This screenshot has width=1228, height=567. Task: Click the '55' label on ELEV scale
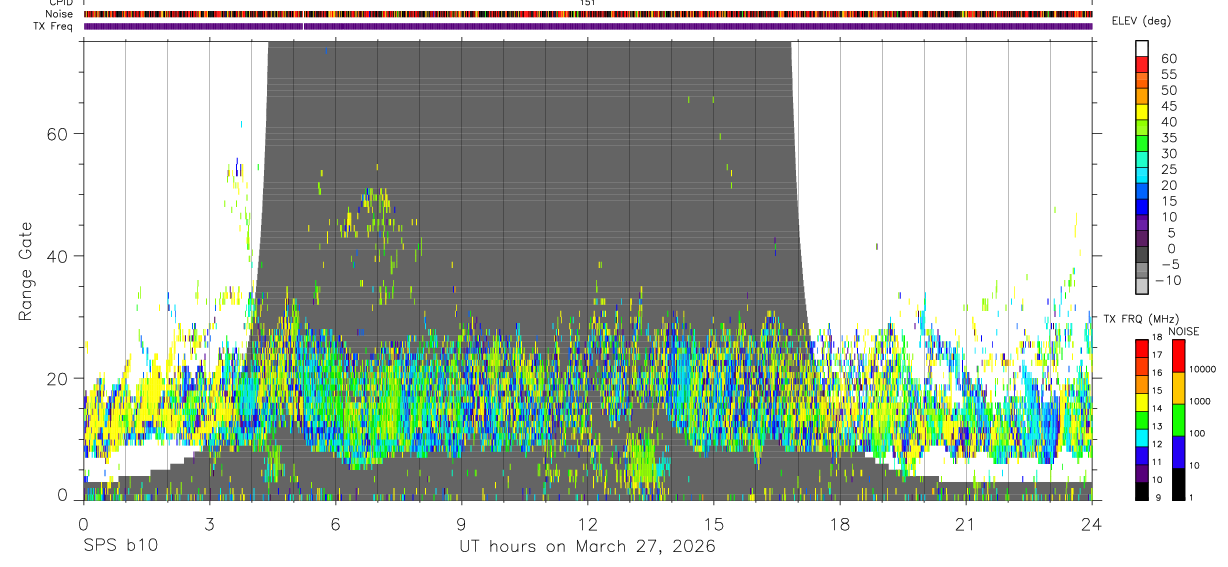tap(1168, 75)
